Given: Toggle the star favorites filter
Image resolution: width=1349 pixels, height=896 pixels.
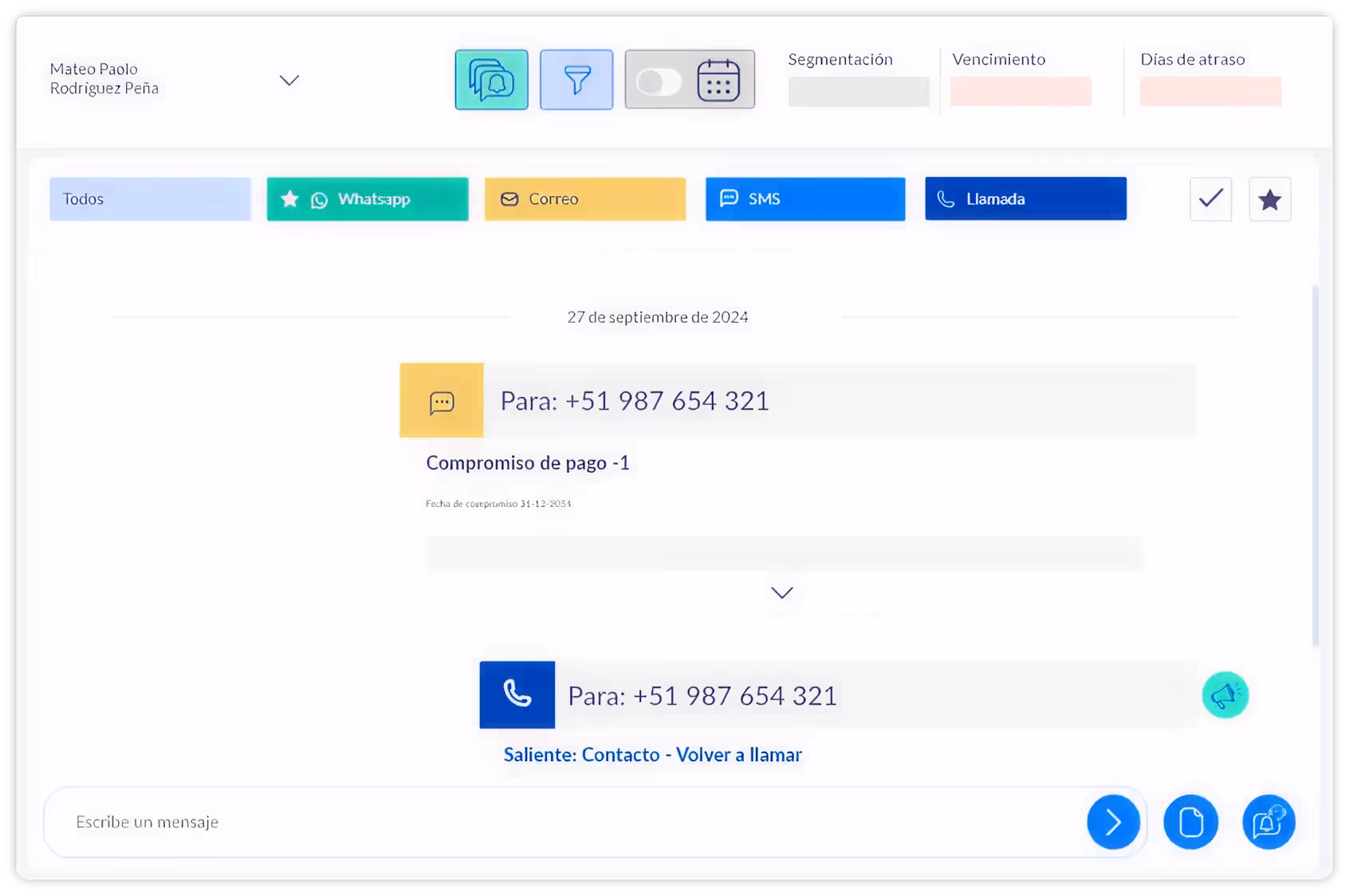Looking at the screenshot, I should 1269,199.
